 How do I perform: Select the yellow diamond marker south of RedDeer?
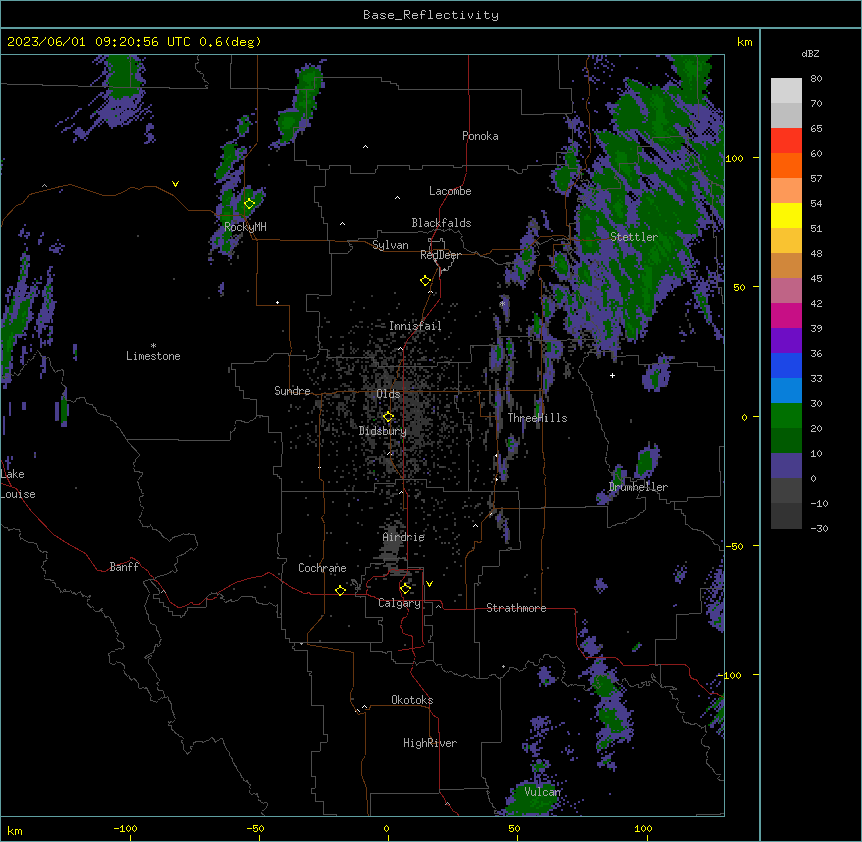(425, 281)
